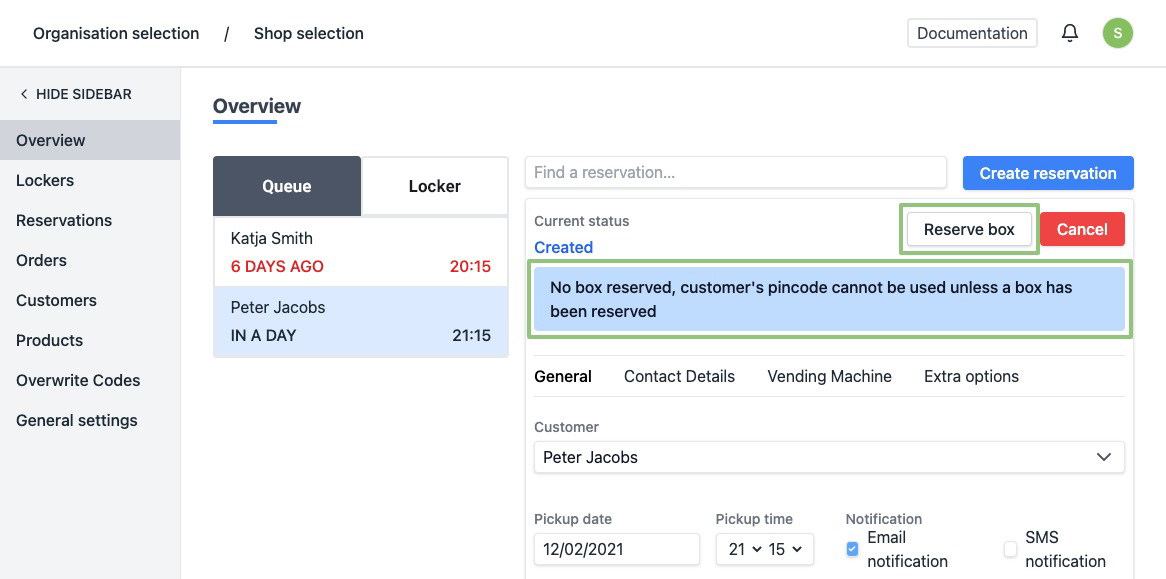Open the Extra options tab
1166x579 pixels.
coord(971,376)
